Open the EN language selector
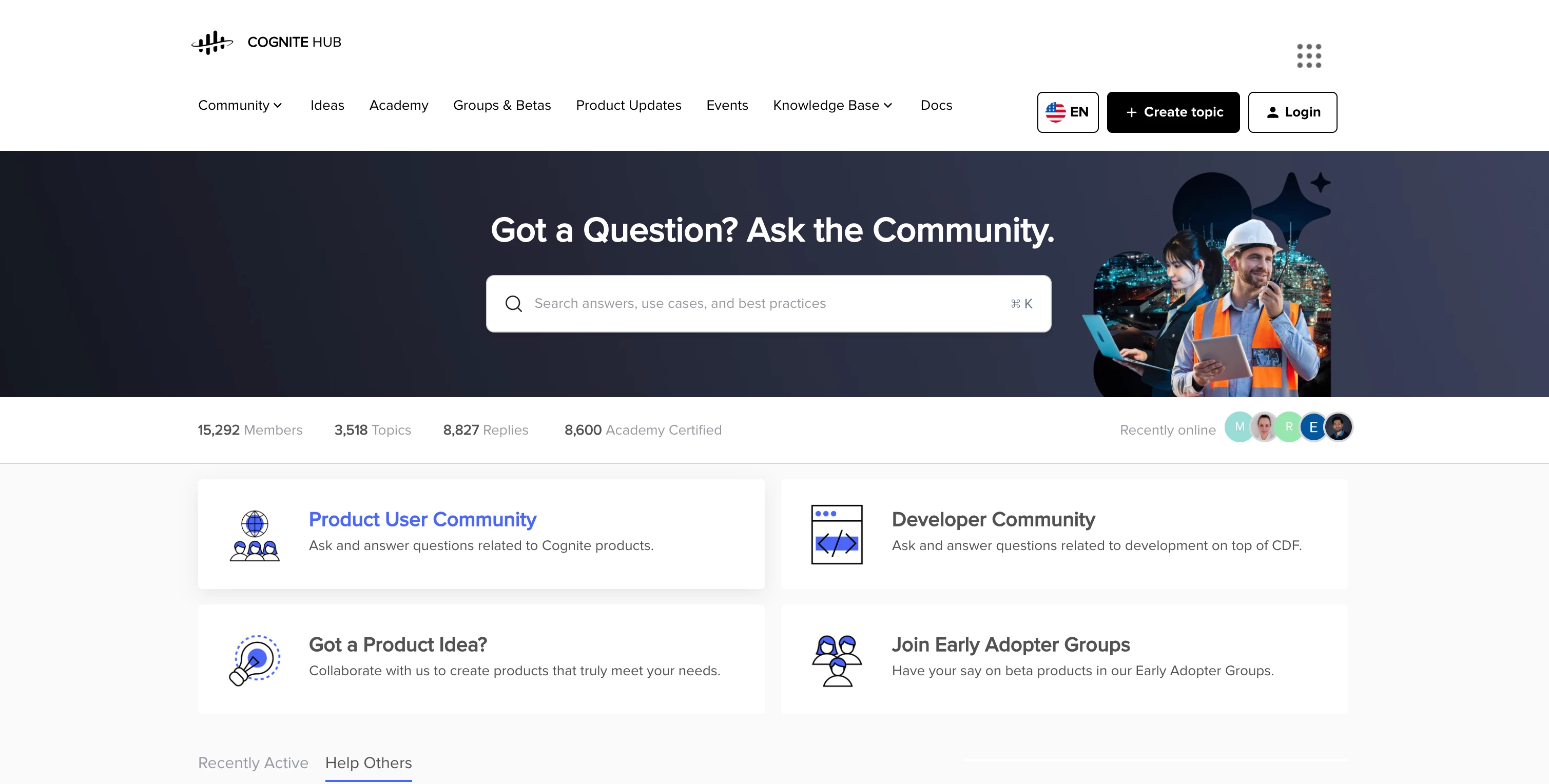The height and width of the screenshot is (784, 1549). coord(1068,112)
